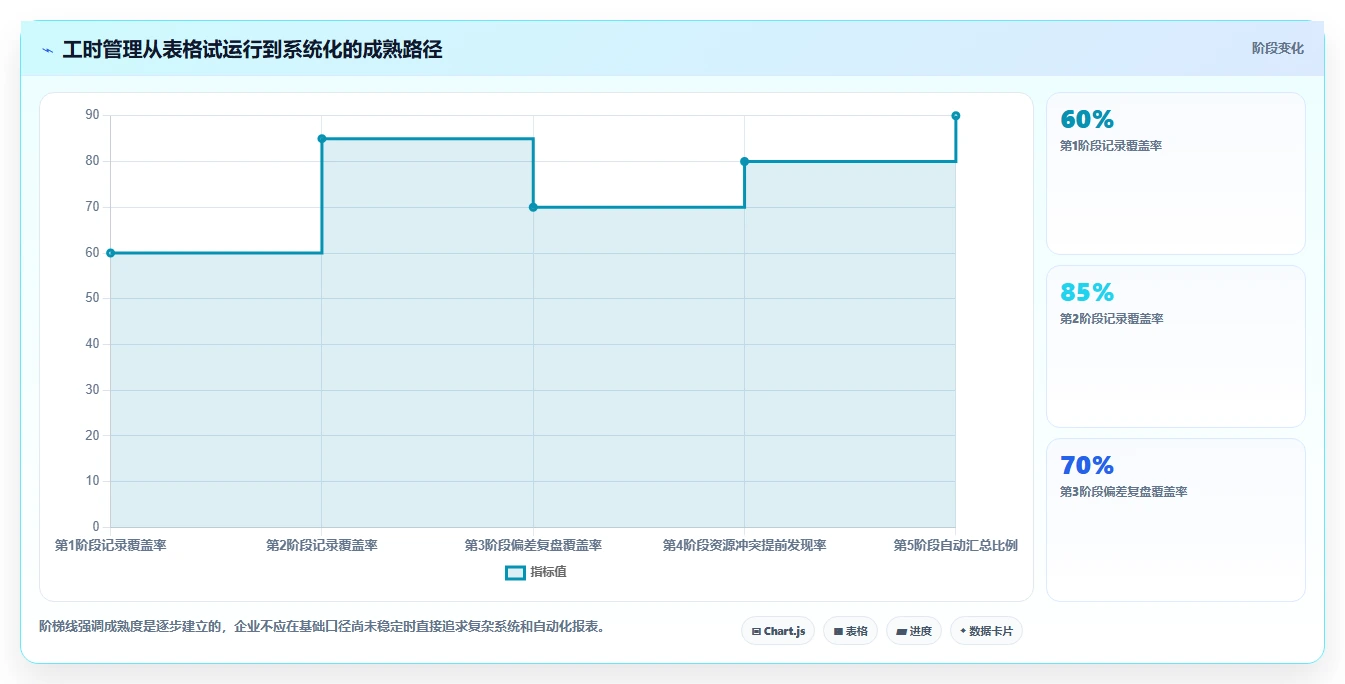
Task: Click the 指标值 legend color box
Action: [x=515, y=573]
